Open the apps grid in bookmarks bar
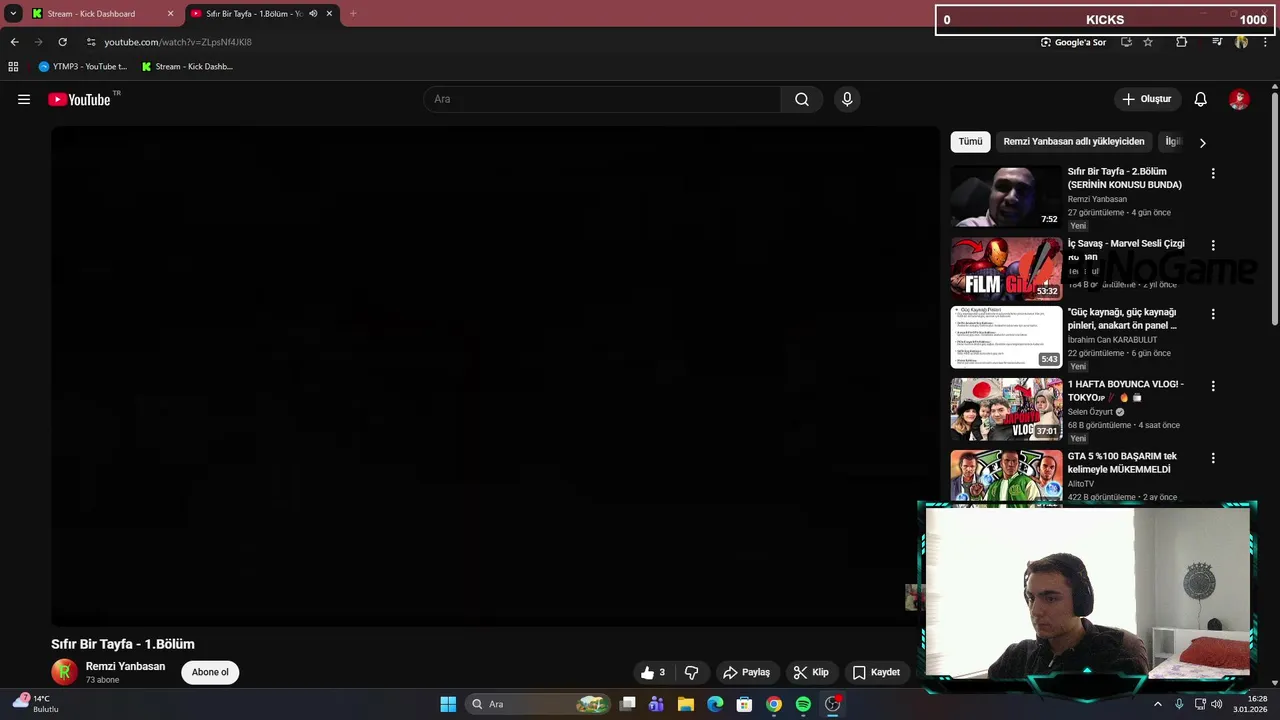The height and width of the screenshot is (720, 1280). (13, 66)
